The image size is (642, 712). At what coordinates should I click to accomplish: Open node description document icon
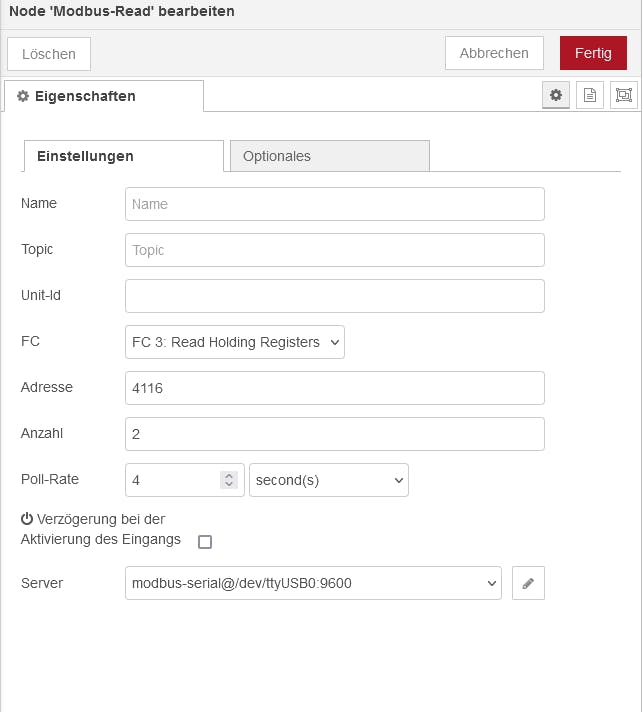point(590,95)
